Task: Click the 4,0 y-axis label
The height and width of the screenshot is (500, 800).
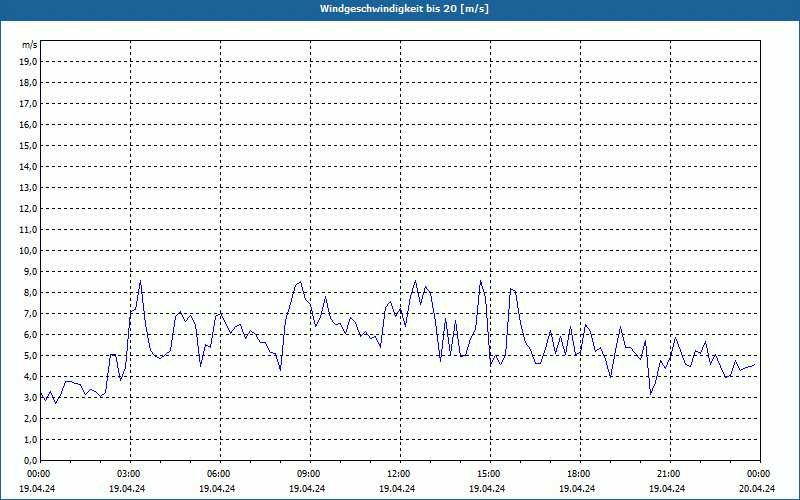Action: point(31,376)
